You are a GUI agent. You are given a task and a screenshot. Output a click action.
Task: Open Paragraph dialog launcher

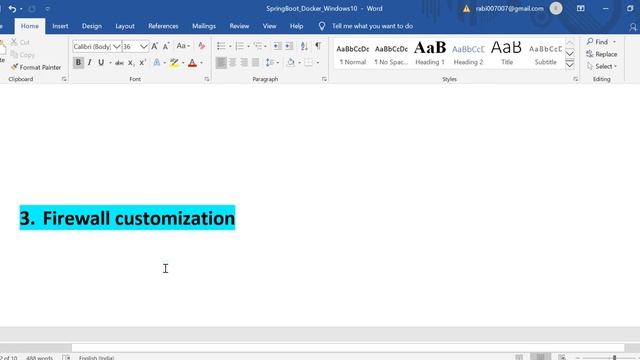324,79
